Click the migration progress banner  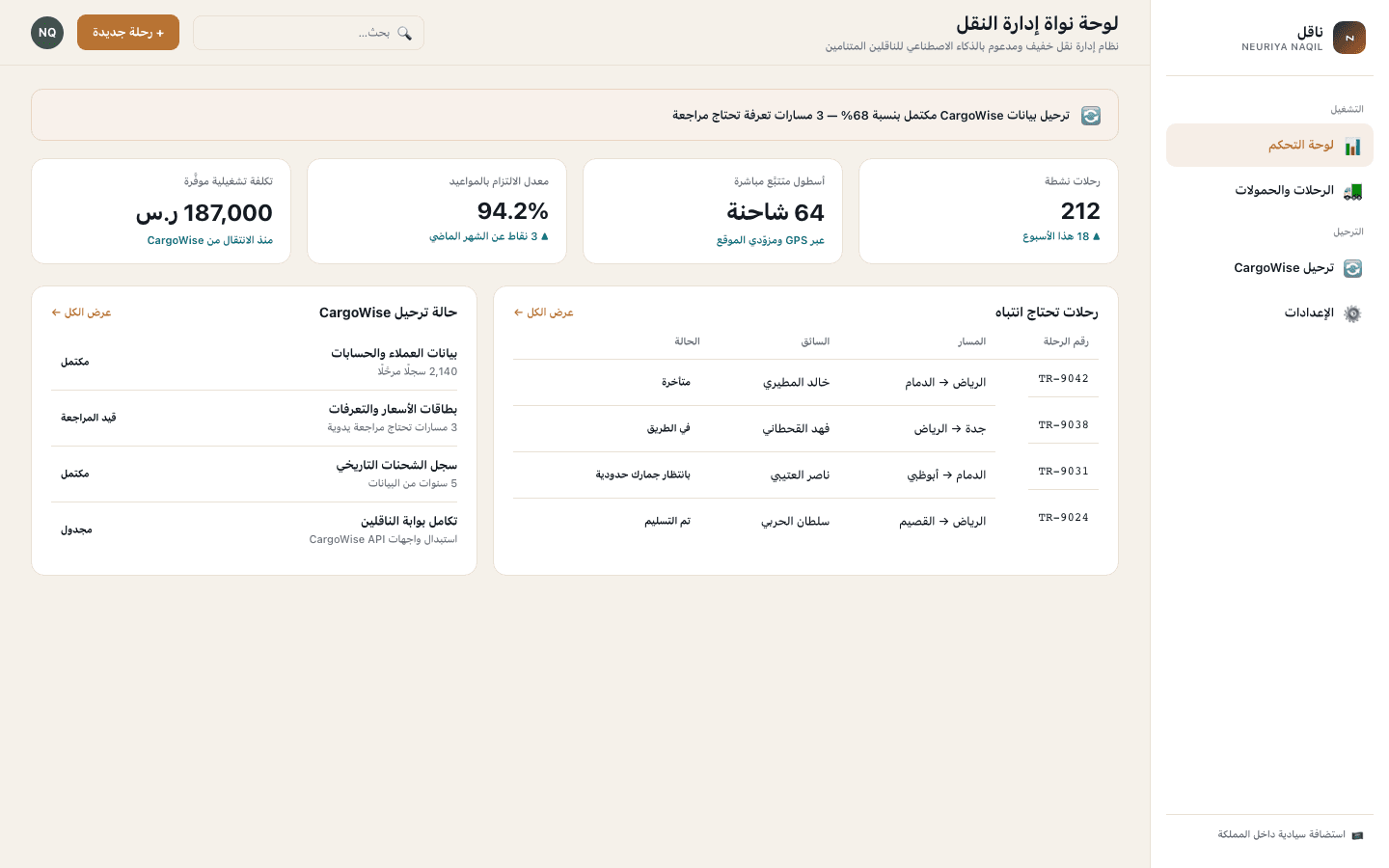tap(575, 116)
